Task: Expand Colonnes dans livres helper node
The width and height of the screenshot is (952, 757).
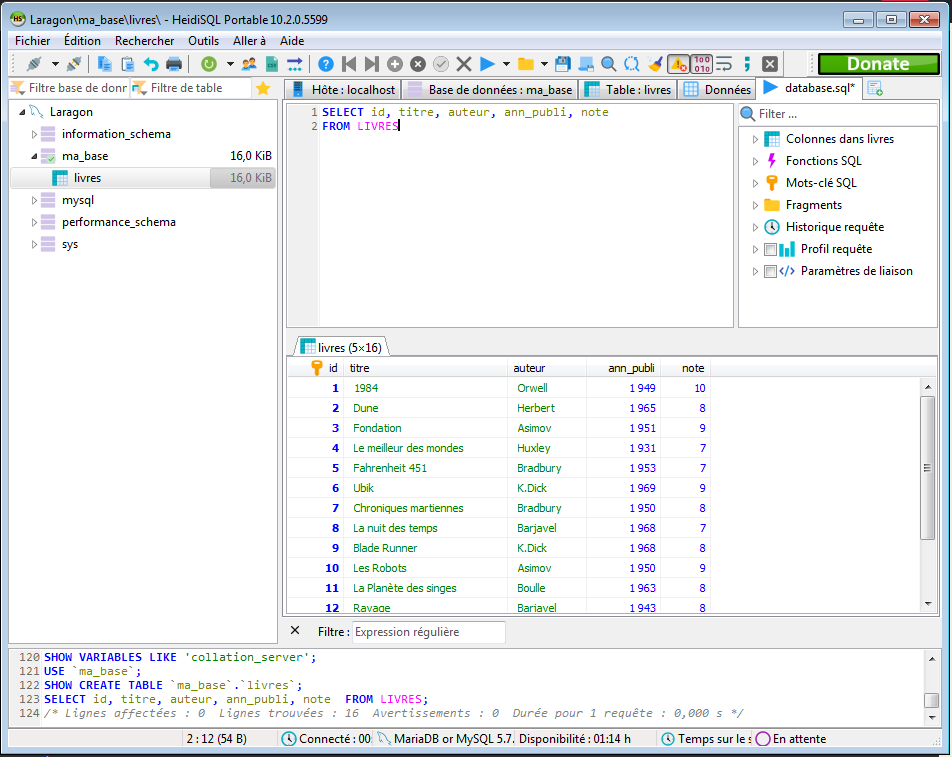Action: tap(755, 139)
